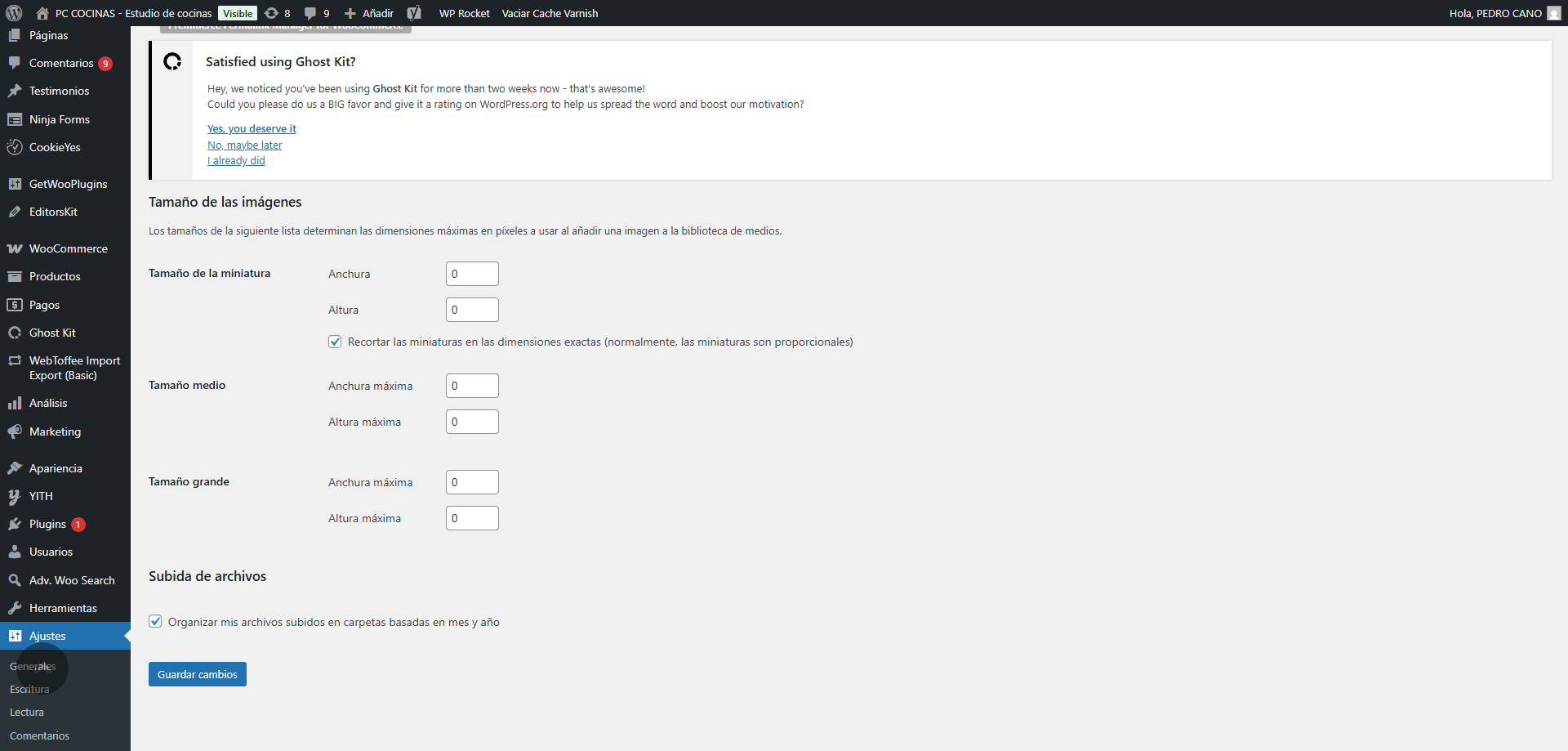1568x751 pixels.
Task: Click the Comentarios count badge showing 9
Action: pyautogui.click(x=105, y=64)
